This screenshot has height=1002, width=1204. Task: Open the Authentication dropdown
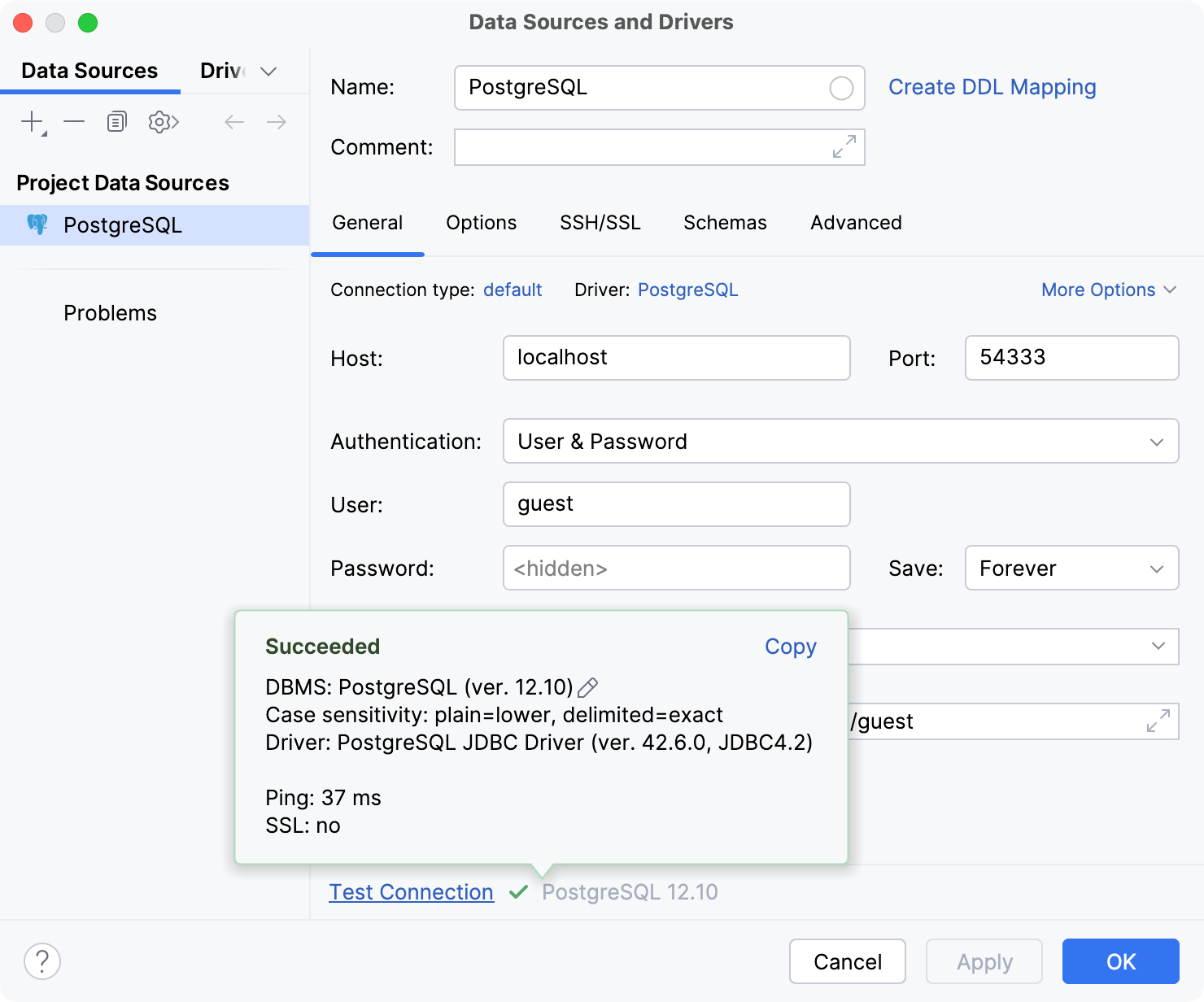[x=840, y=442]
